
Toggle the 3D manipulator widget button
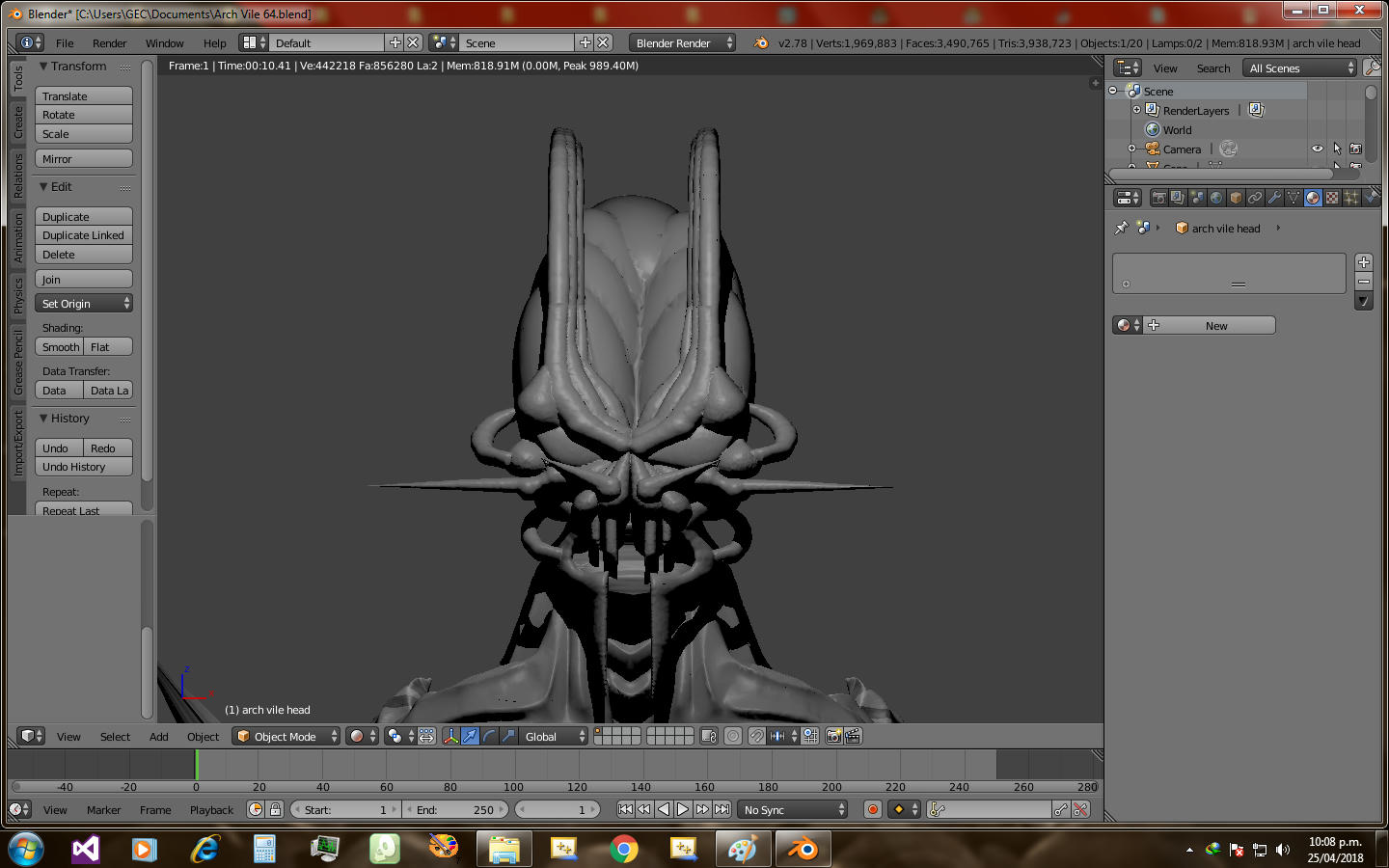[x=450, y=736]
